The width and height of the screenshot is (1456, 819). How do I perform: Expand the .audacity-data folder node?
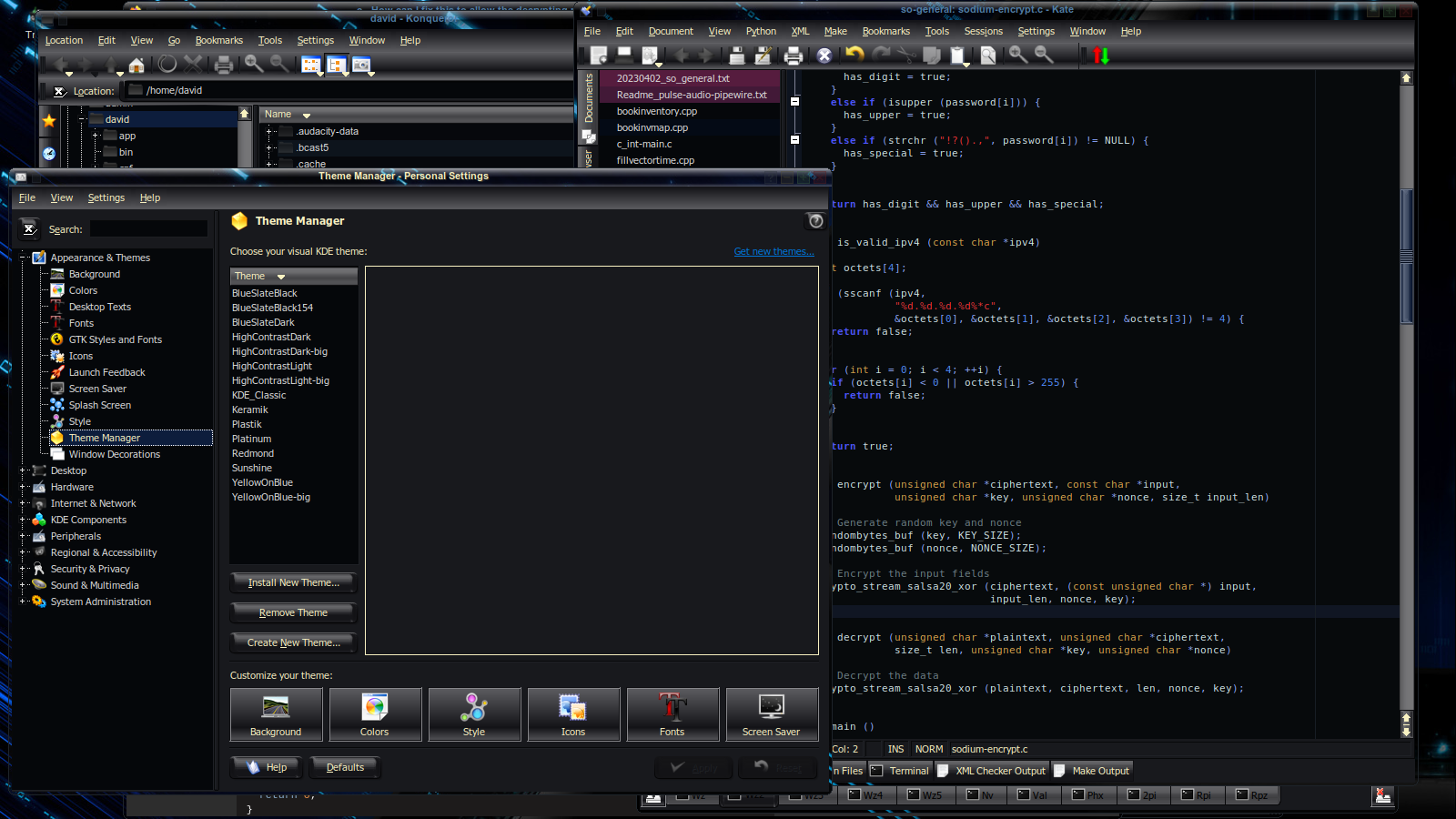[269, 132]
